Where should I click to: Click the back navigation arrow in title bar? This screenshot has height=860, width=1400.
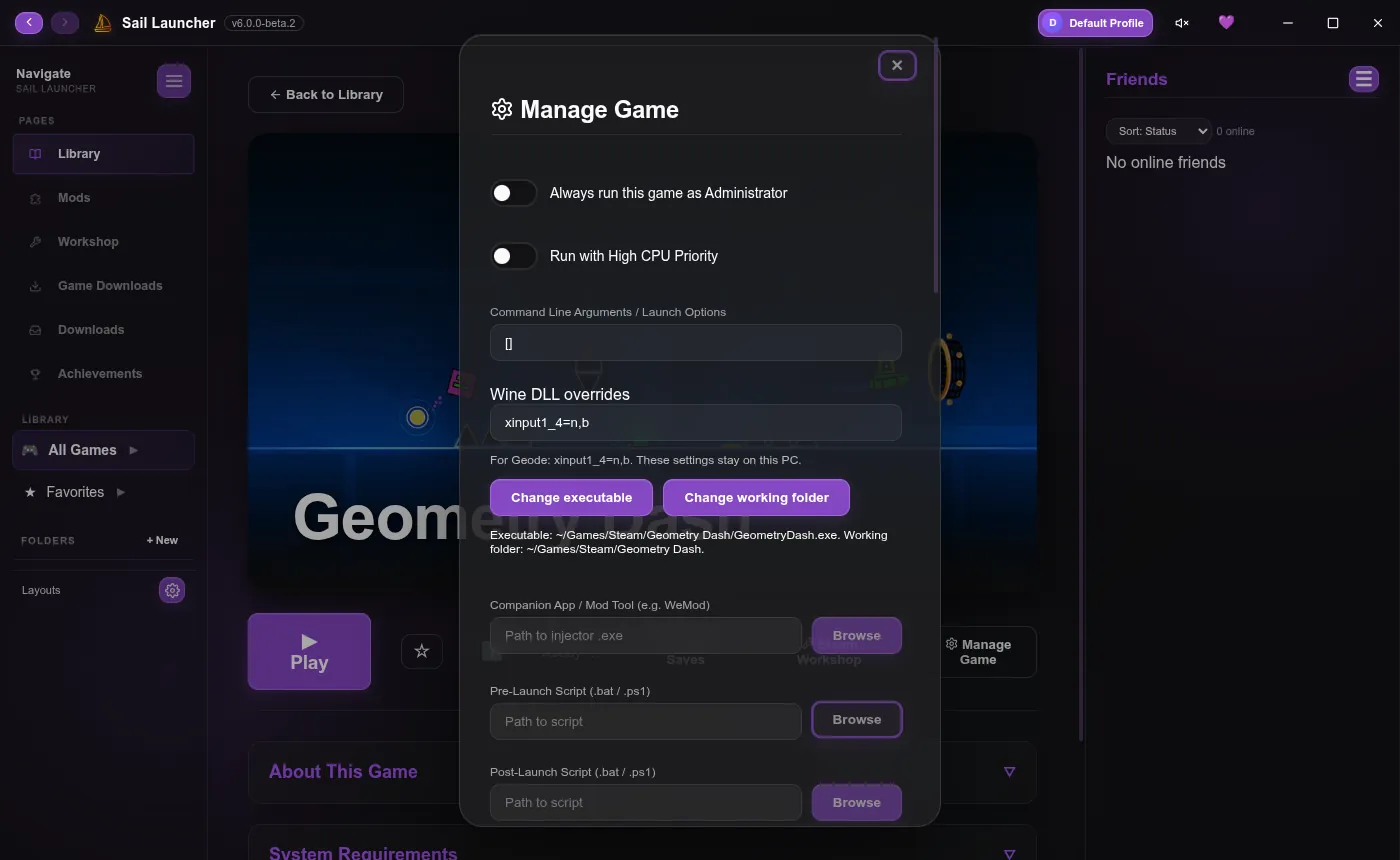click(29, 22)
